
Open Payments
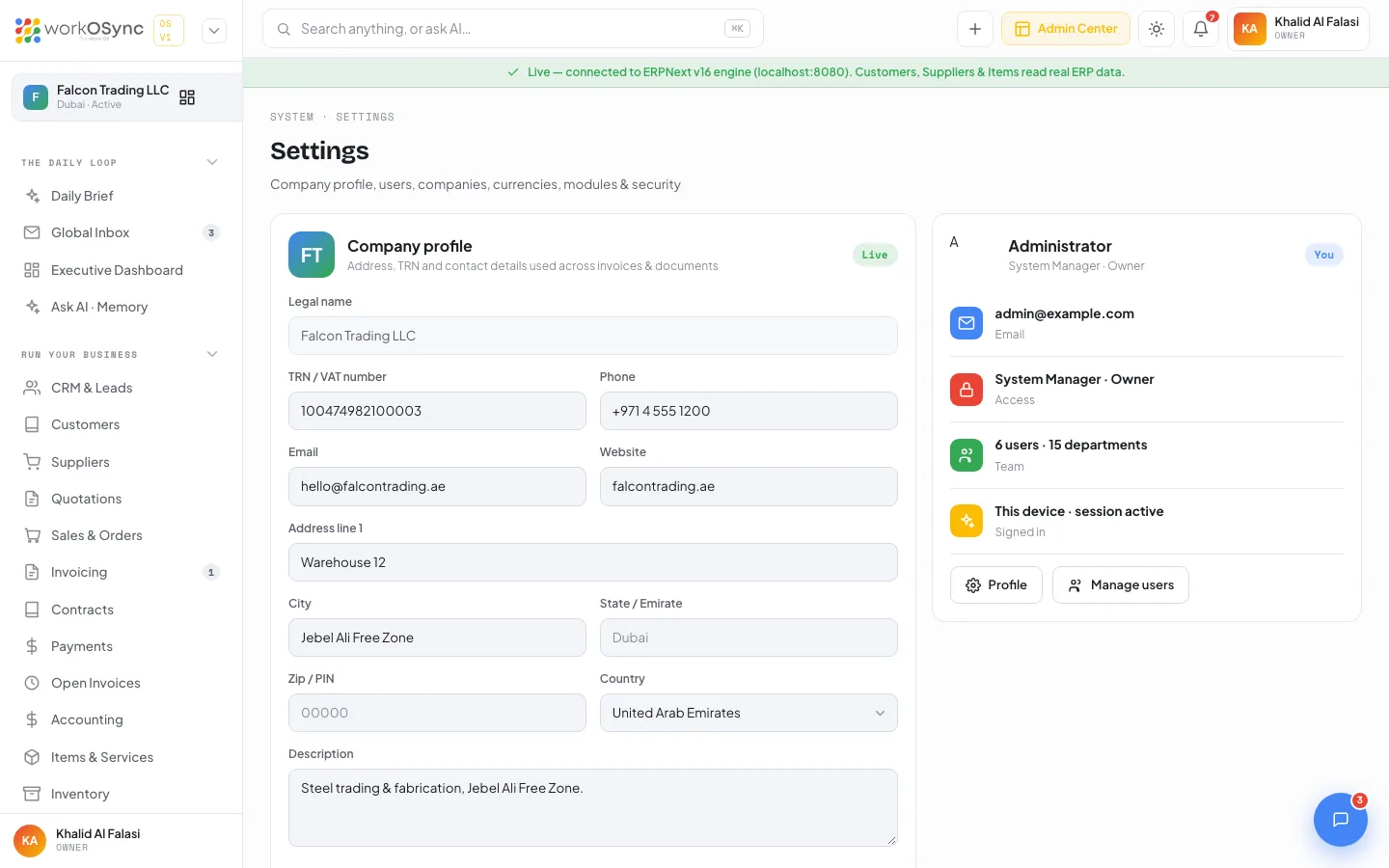click(122, 646)
